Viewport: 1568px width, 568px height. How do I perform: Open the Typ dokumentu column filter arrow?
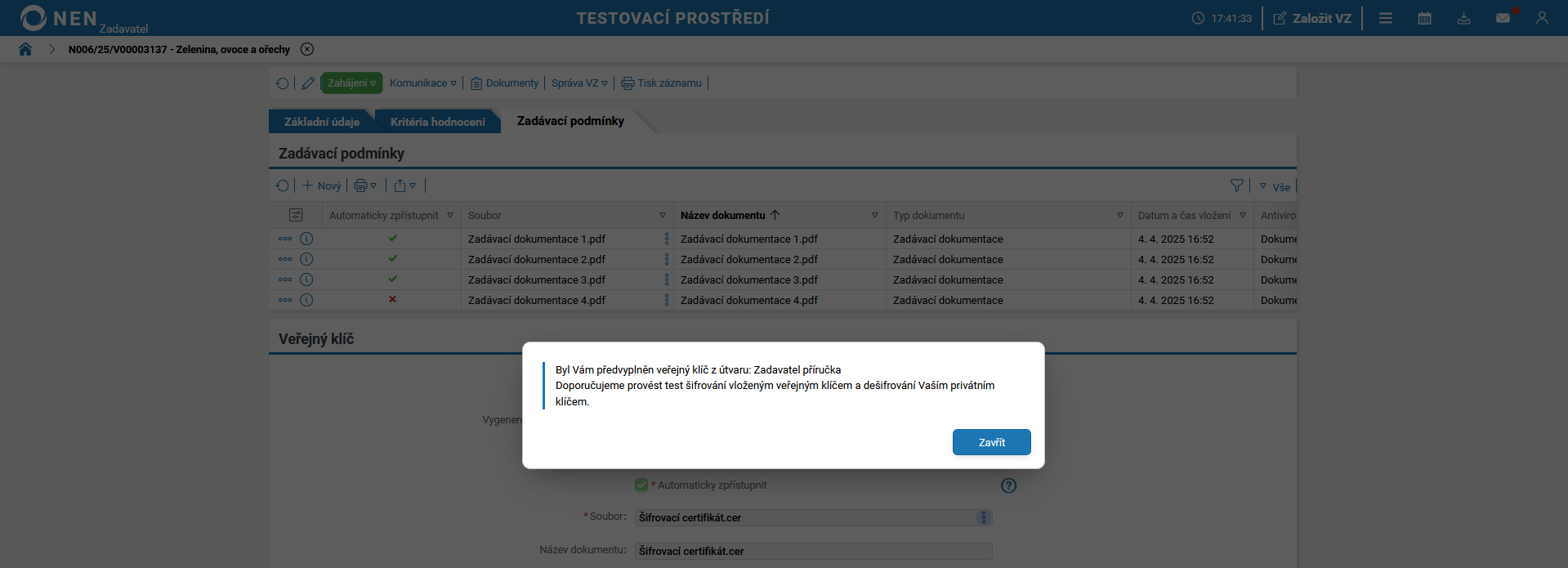[x=1120, y=215]
